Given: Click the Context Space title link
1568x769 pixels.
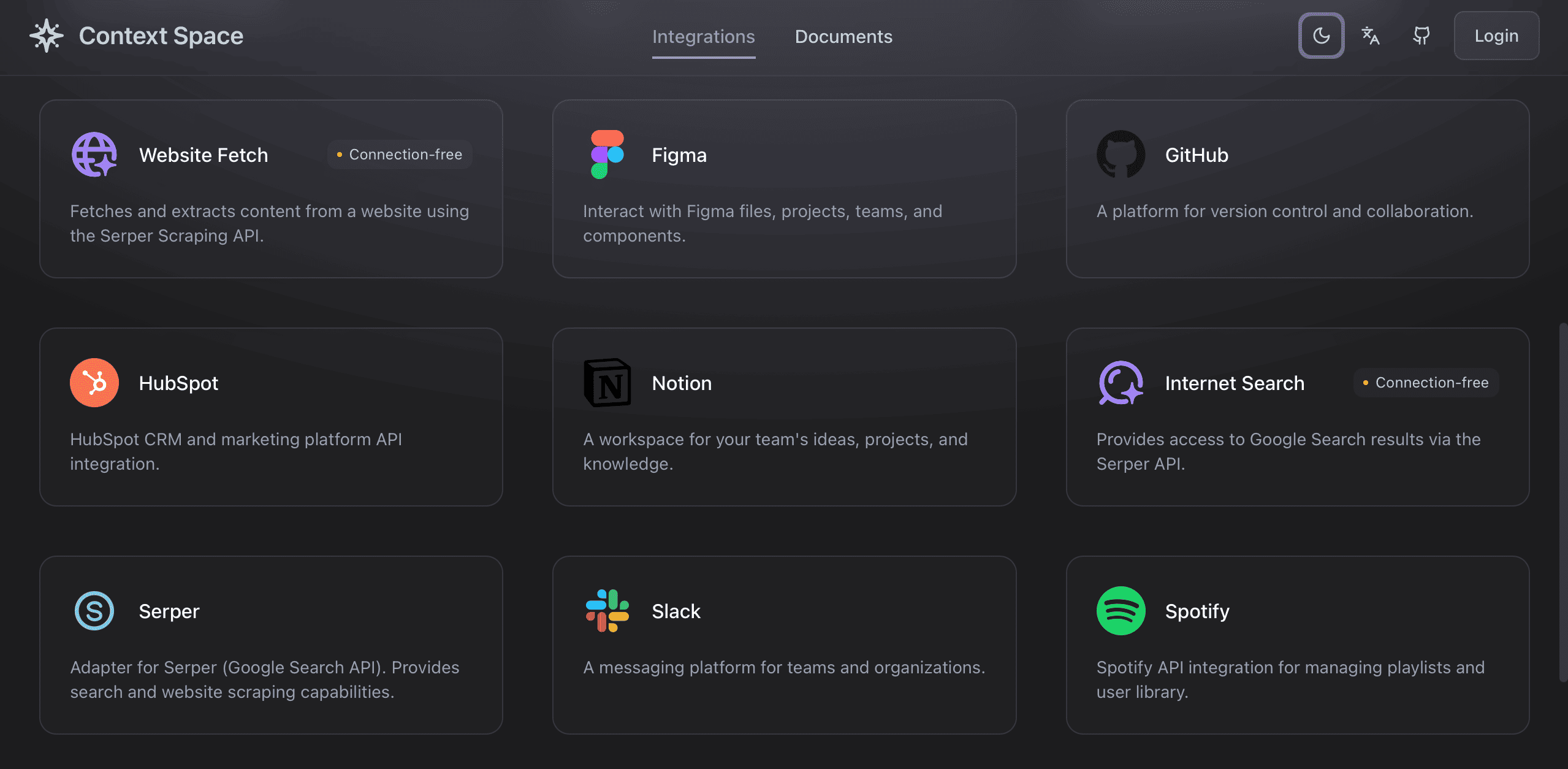Looking at the screenshot, I should coord(161,36).
